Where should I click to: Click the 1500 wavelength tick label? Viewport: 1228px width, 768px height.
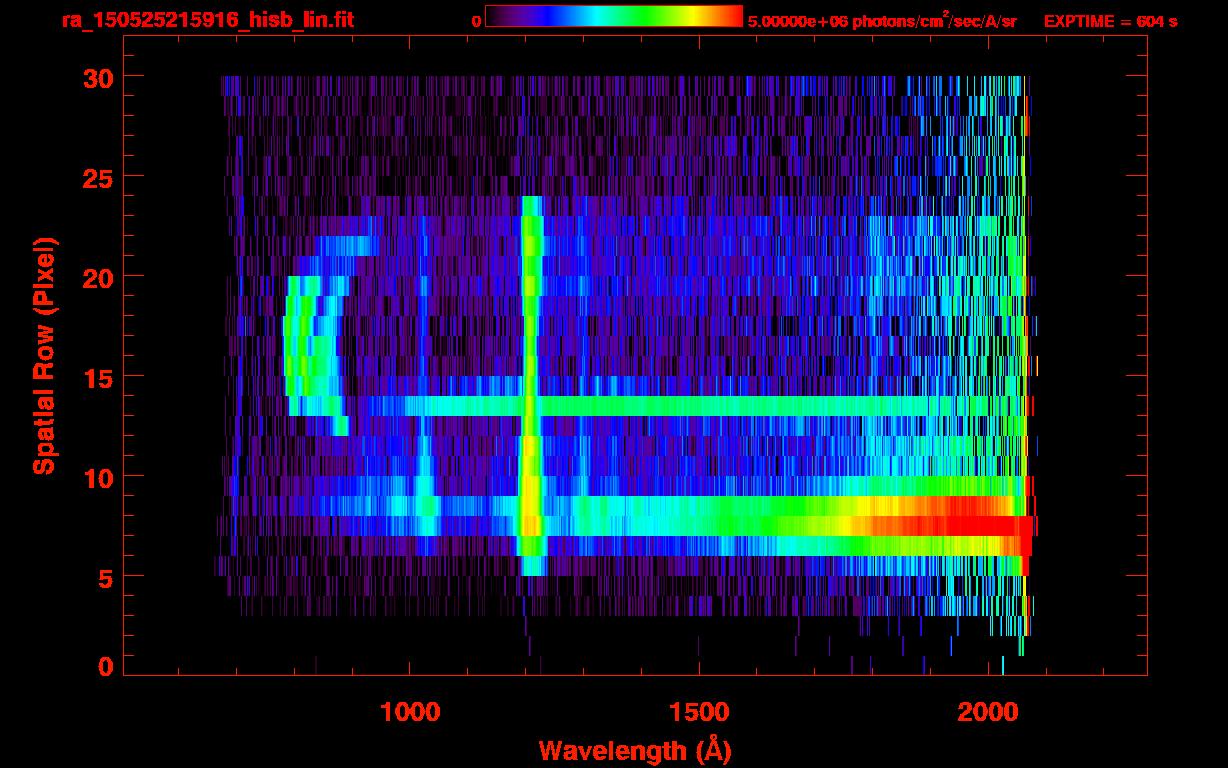699,712
